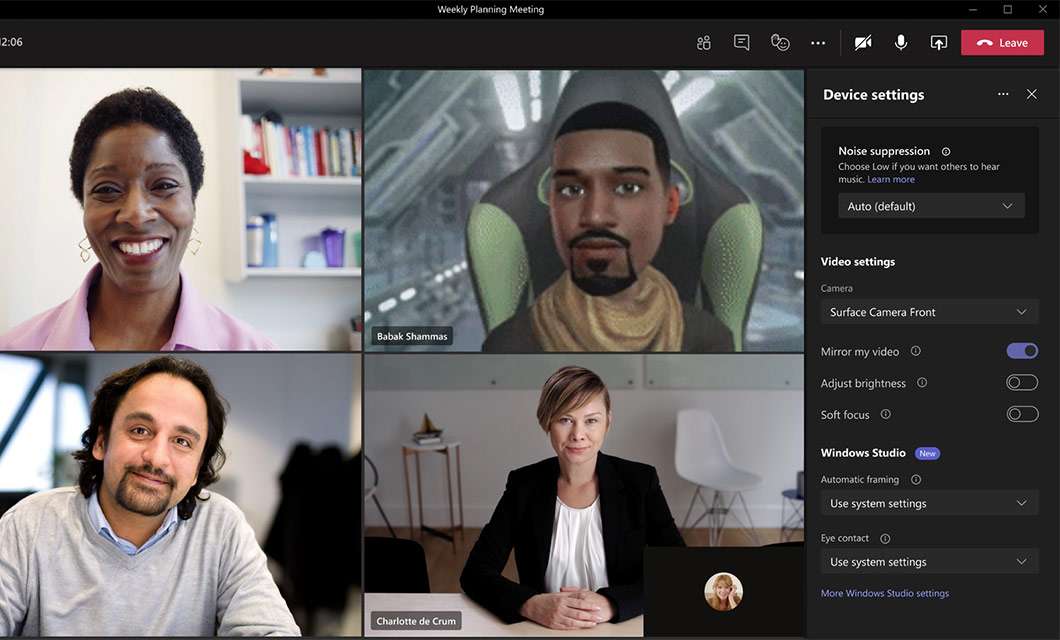The image size is (1060, 640).
Task: Open More actions ellipsis in meeting toolbar
Action: pyautogui.click(x=818, y=43)
